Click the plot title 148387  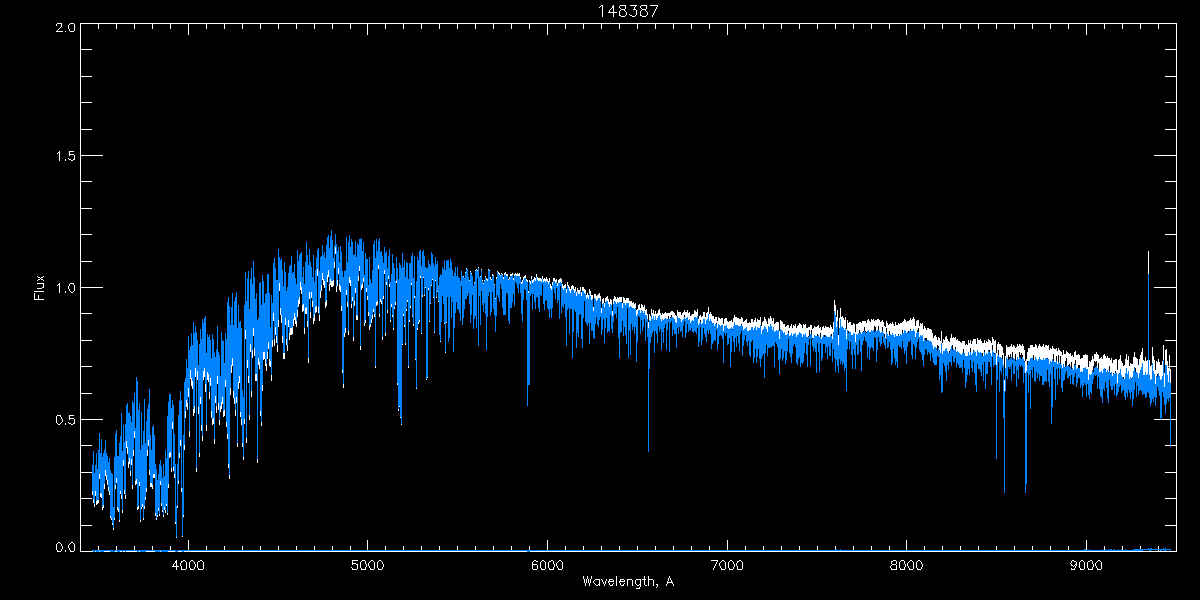coord(627,10)
